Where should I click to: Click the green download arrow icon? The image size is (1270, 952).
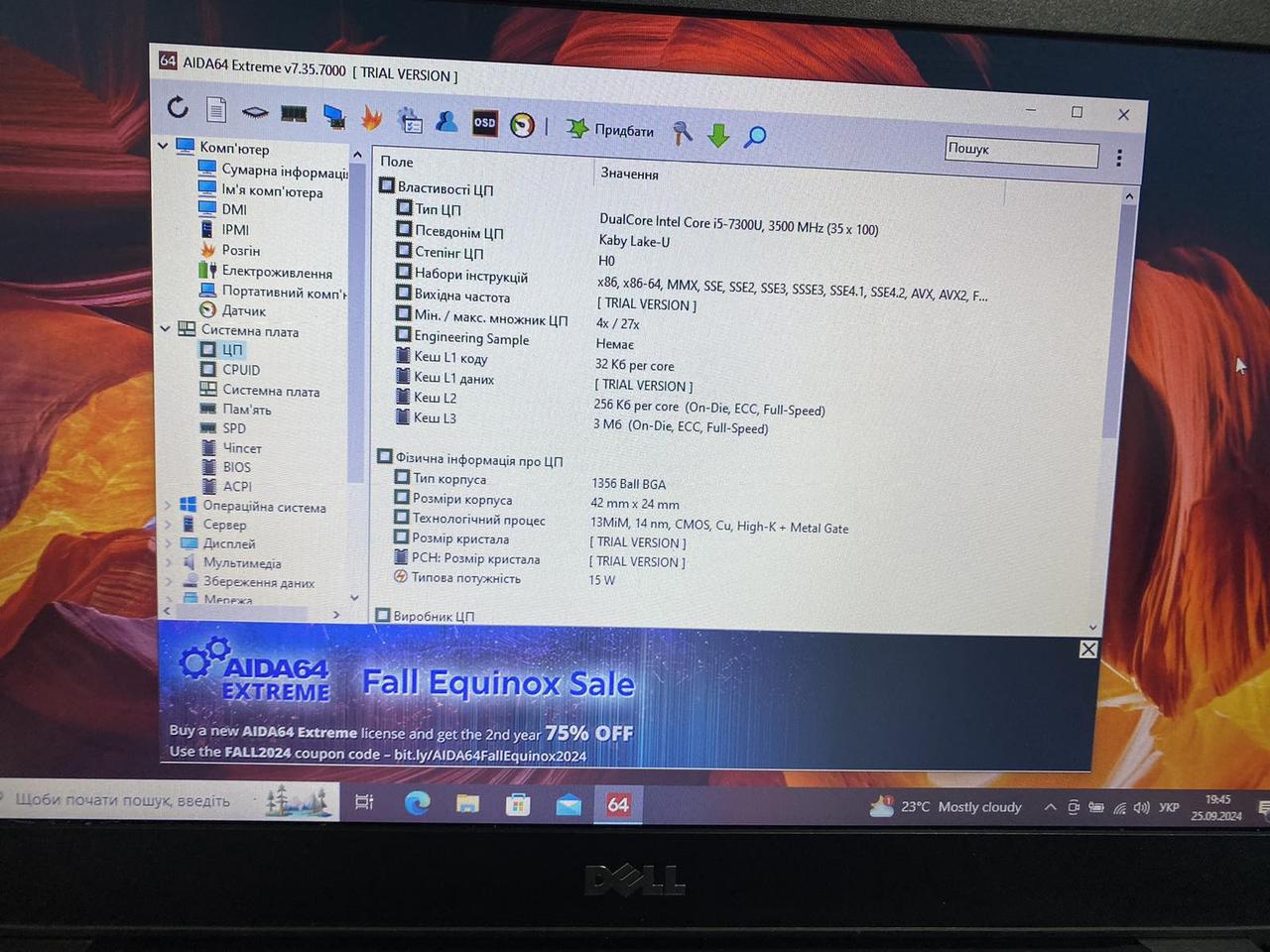[718, 135]
